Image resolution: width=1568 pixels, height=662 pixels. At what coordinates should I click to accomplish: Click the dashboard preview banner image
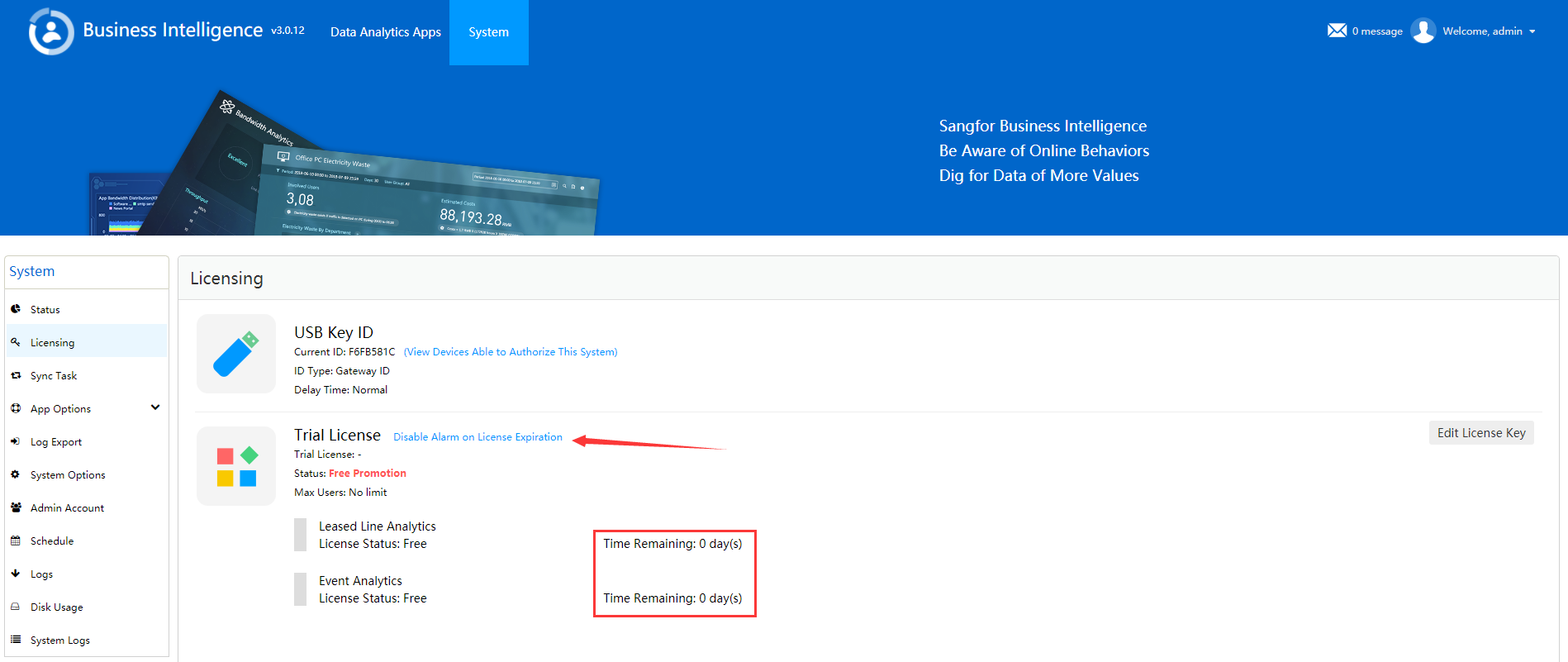pyautogui.click(x=344, y=163)
